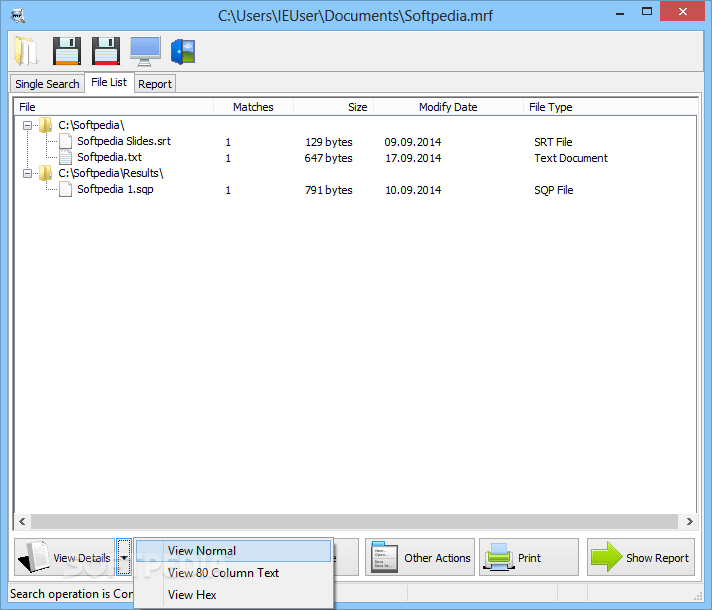
Task: Minimize the Softpedia.mrf window
Action: (620, 13)
